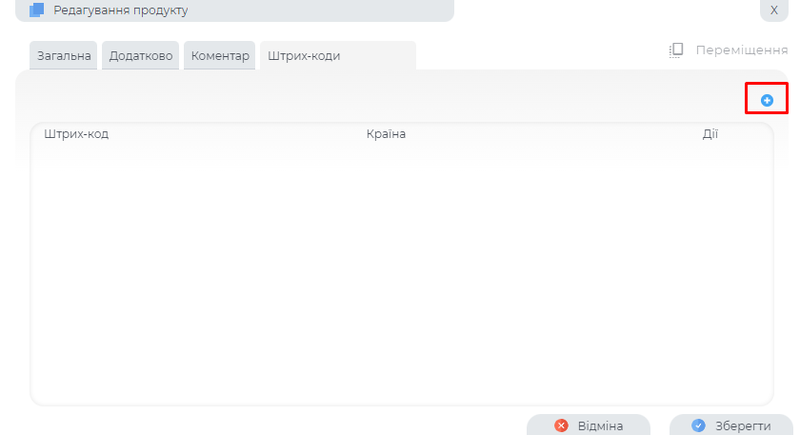Viewport: 800px width, 435px height.
Task: Click the Країна column header
Action: [x=386, y=134]
